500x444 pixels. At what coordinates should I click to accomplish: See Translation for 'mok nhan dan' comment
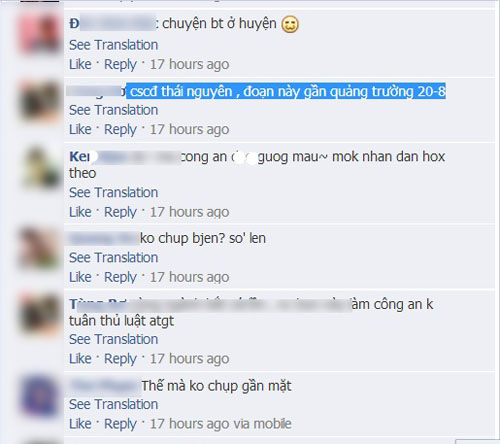coord(113,193)
